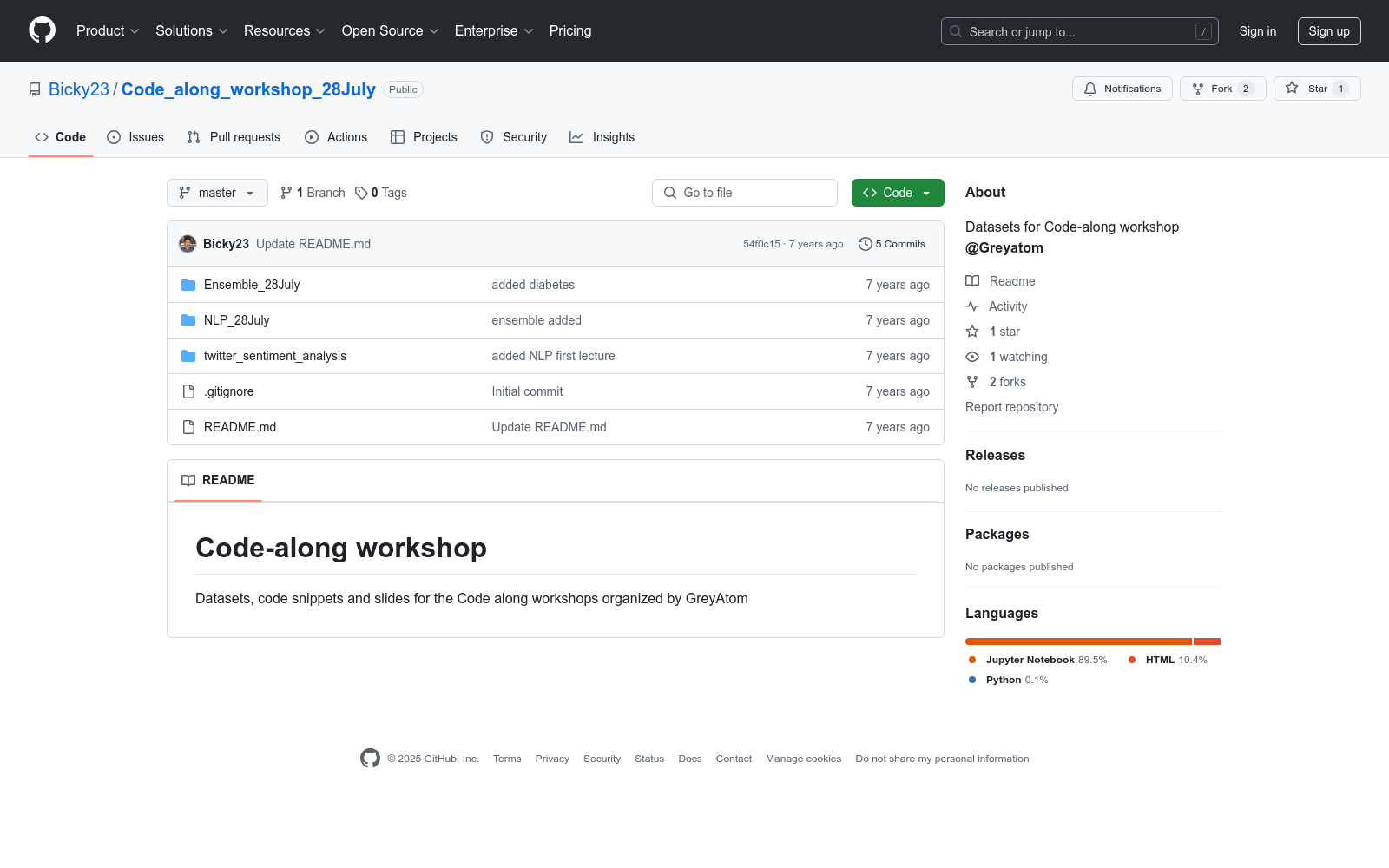
Task: Open the Pricing page
Action: pyautogui.click(x=570, y=31)
